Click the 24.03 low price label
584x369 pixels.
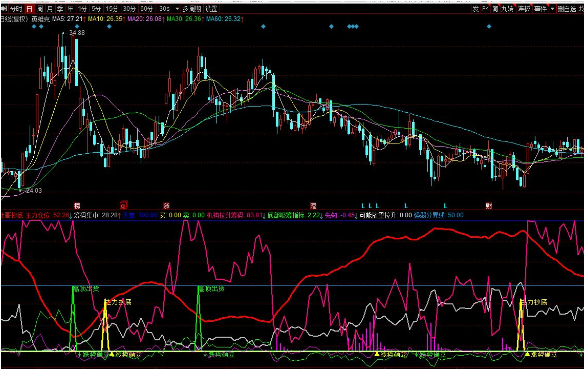pyautogui.click(x=34, y=191)
